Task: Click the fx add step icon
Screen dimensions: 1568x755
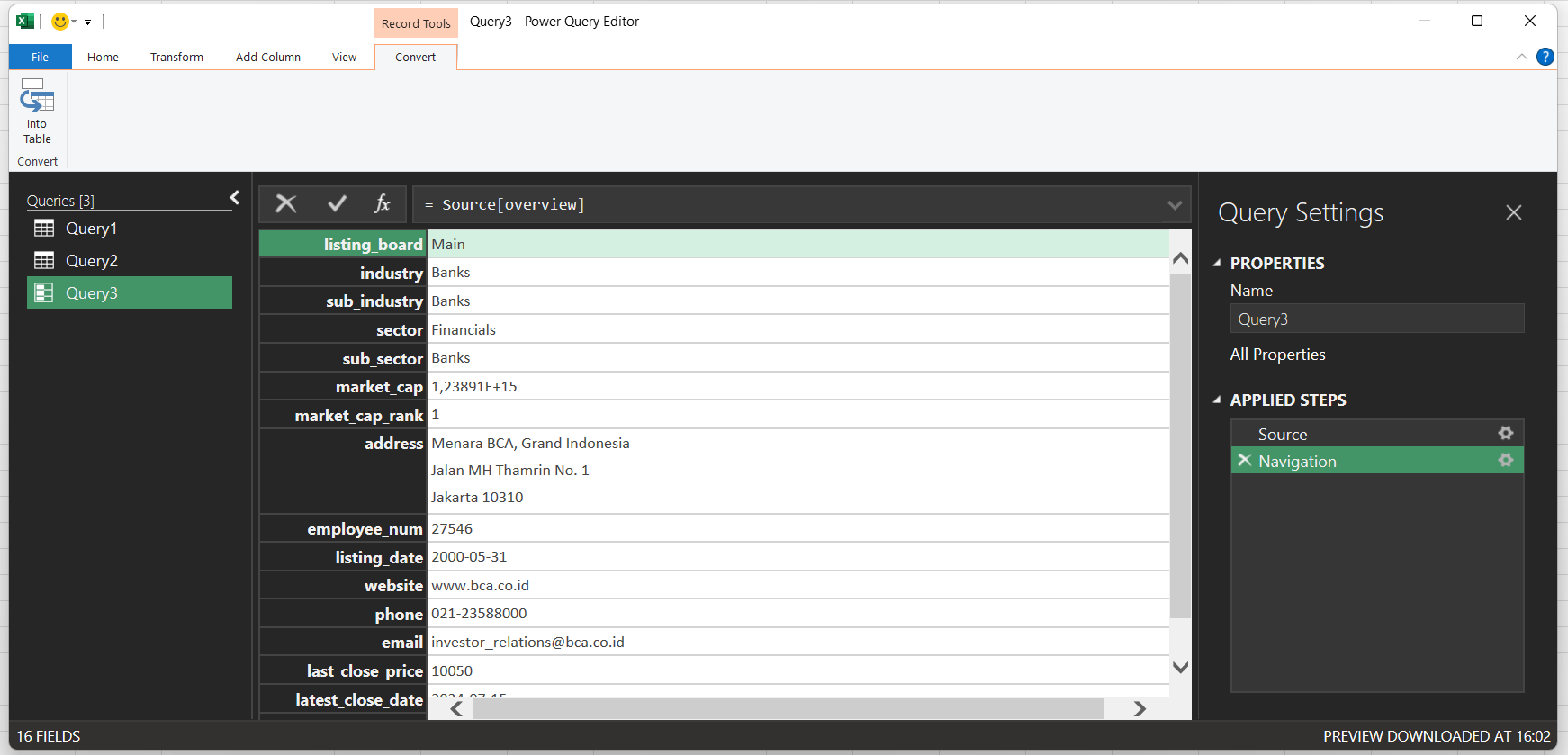Action: click(x=382, y=204)
